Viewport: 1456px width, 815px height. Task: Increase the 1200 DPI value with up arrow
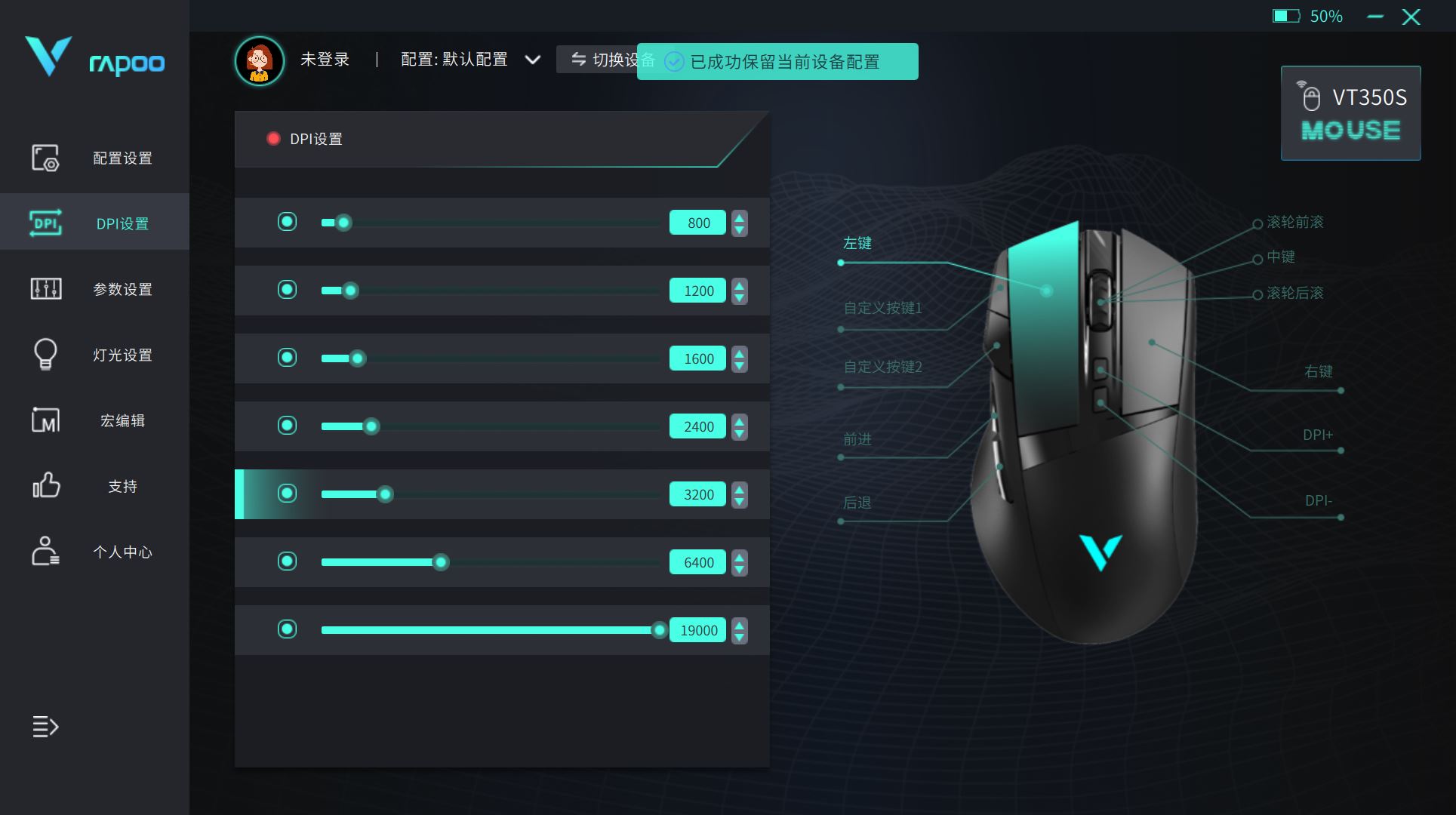(x=740, y=284)
